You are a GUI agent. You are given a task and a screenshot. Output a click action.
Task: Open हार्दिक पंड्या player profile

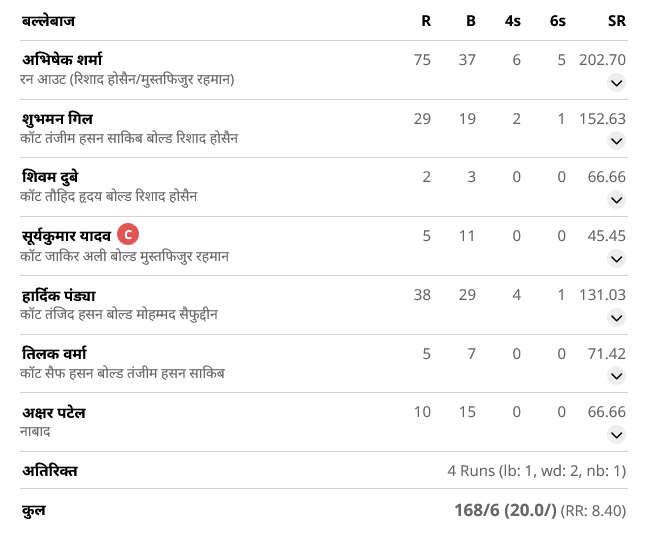[x=59, y=295]
